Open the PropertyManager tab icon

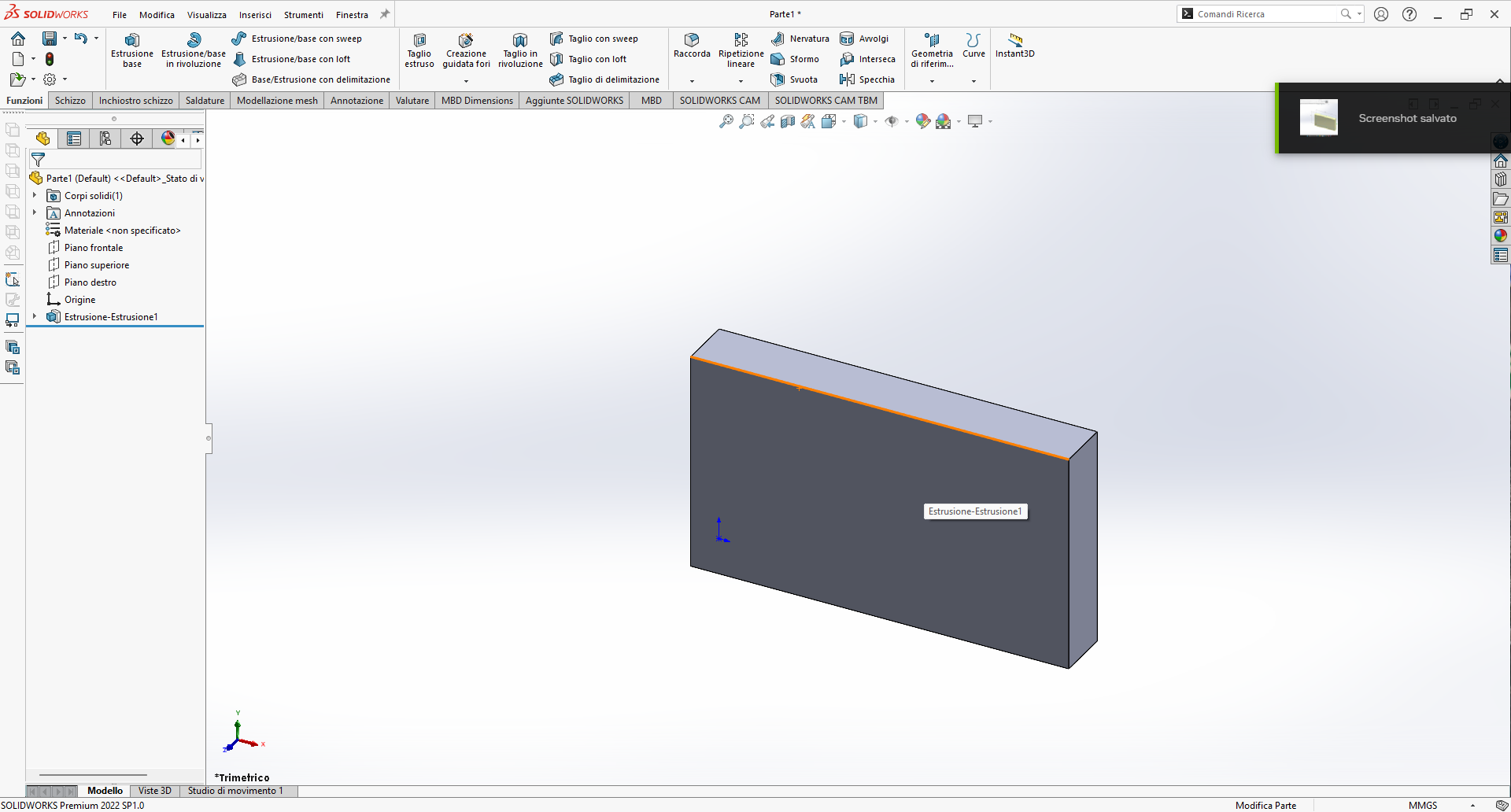(74, 139)
